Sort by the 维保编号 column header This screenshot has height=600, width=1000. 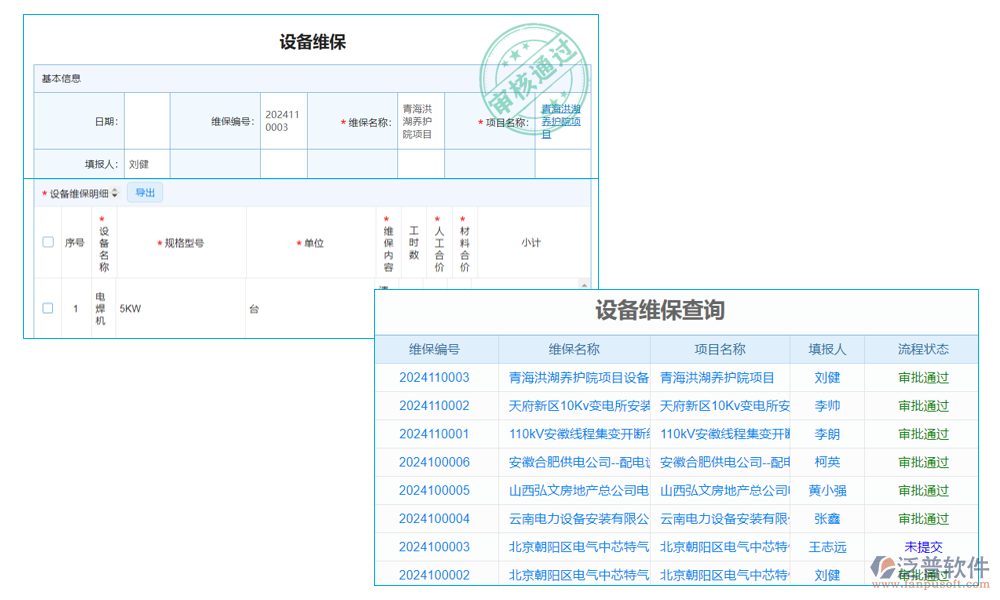point(434,348)
